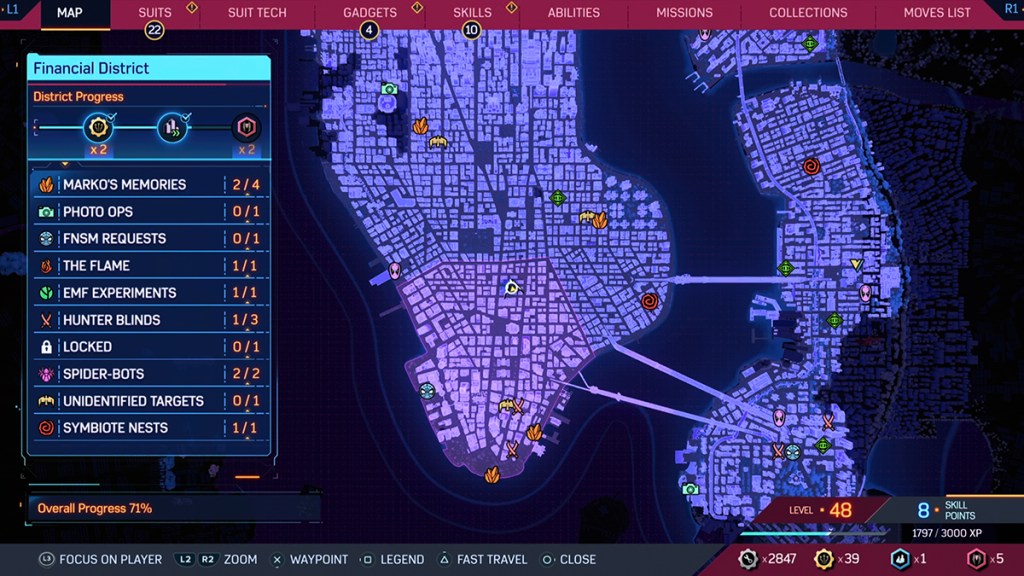
Task: Click the Fast Travel prompt
Action: (483, 560)
